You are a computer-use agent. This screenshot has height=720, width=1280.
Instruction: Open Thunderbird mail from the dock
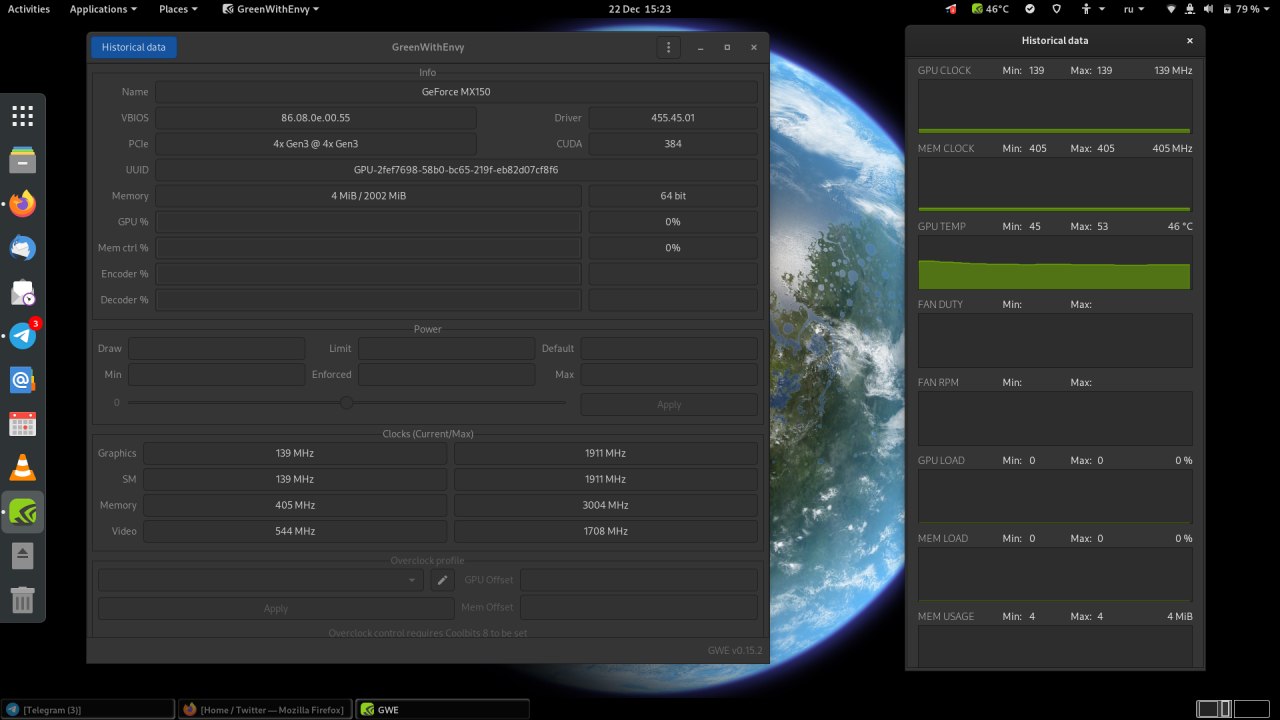pos(23,247)
